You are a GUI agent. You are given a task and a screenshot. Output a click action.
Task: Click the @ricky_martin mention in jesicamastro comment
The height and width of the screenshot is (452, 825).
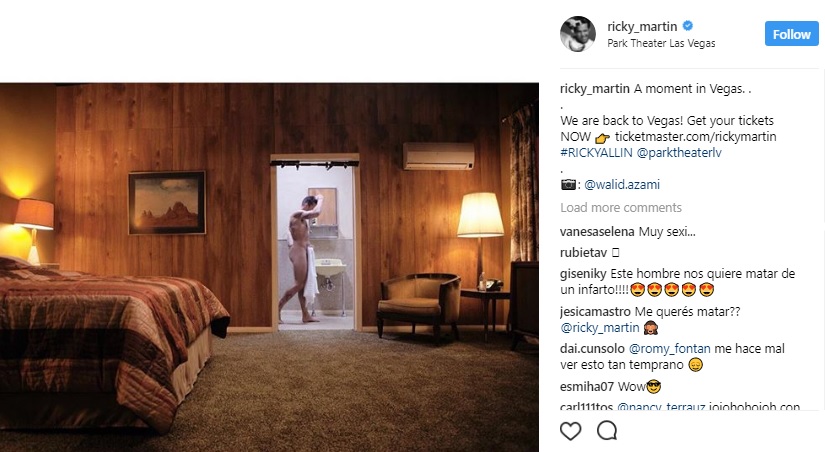pos(599,328)
